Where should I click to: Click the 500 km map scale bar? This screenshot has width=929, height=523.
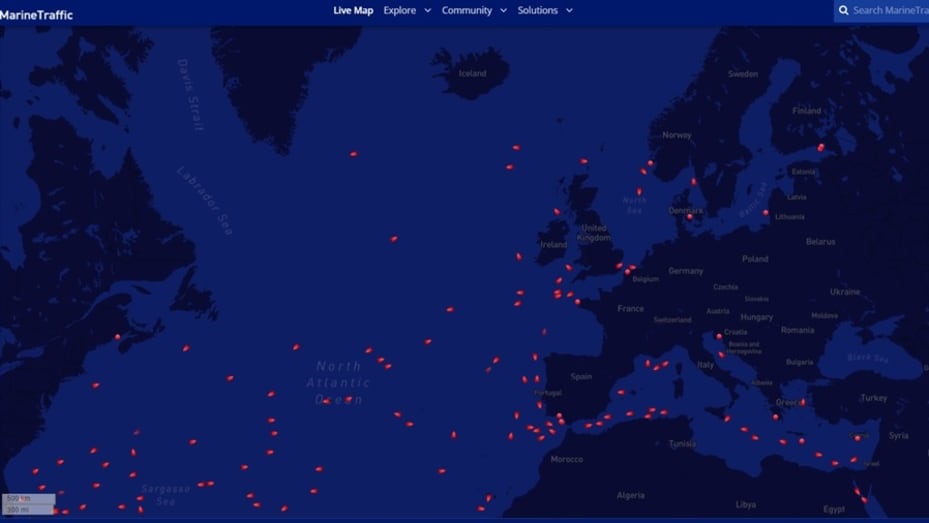click(x=28, y=498)
